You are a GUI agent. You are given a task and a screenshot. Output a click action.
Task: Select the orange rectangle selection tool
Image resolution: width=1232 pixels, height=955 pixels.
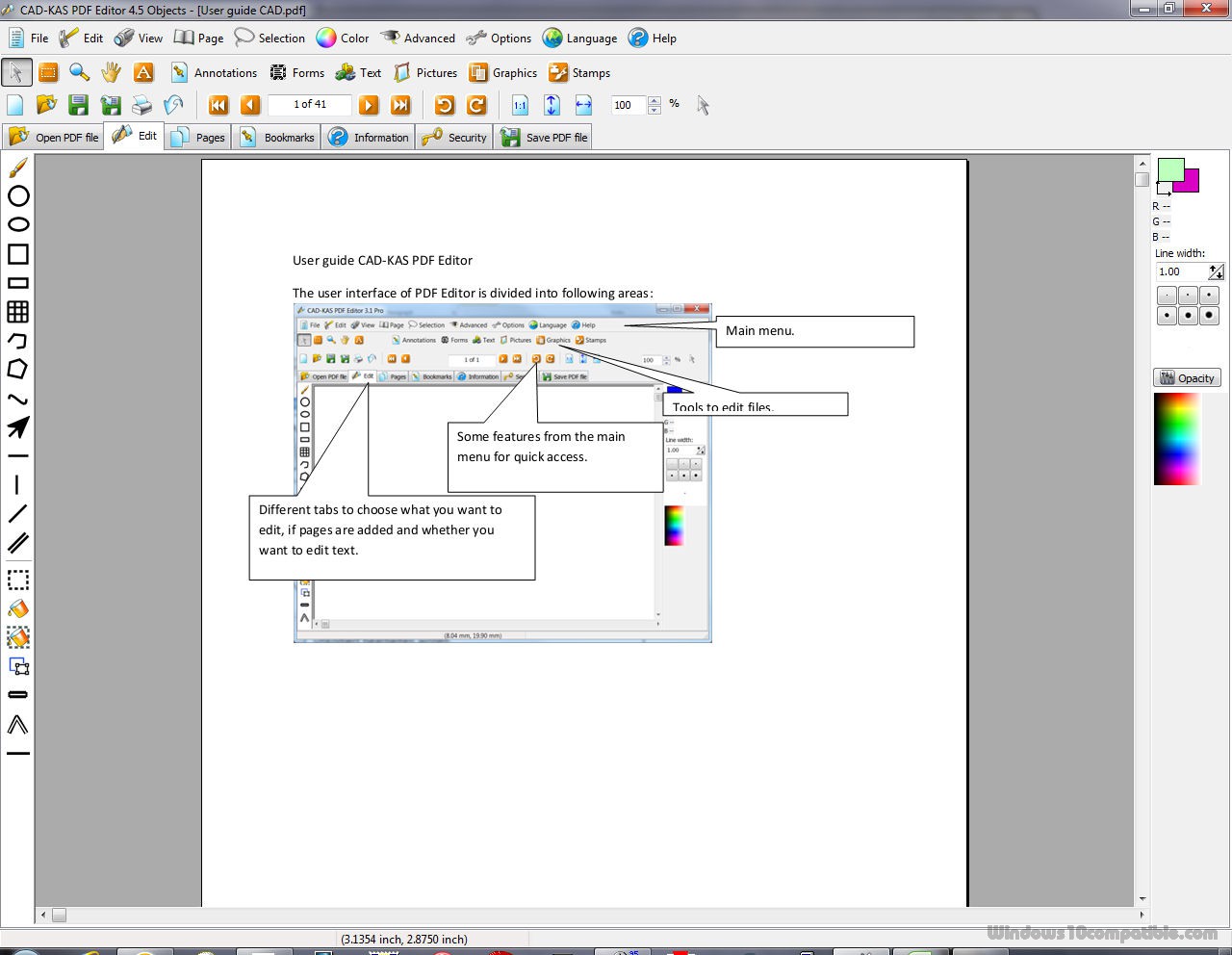click(x=48, y=72)
